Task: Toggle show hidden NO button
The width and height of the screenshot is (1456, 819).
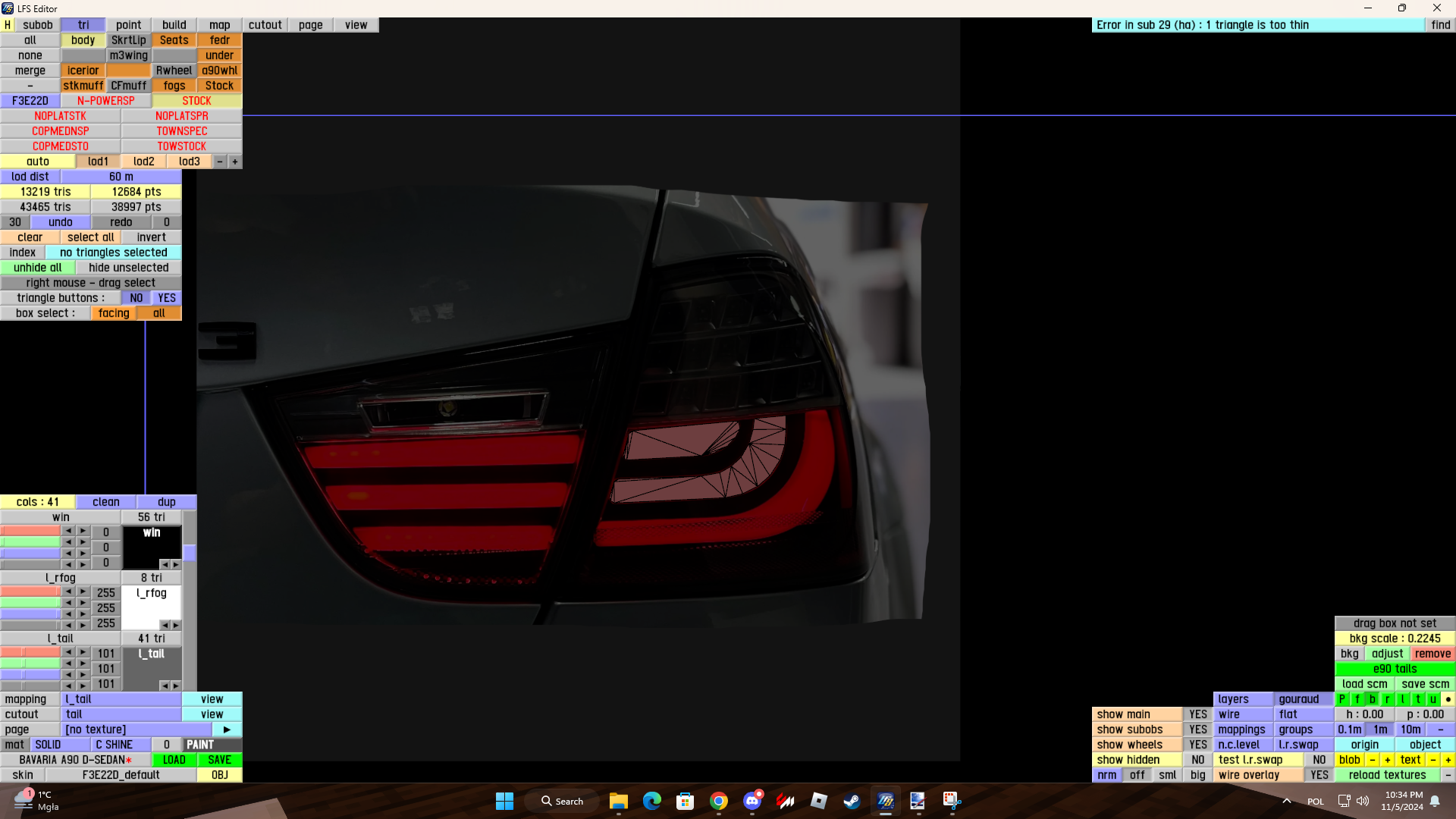Action: point(1197,760)
